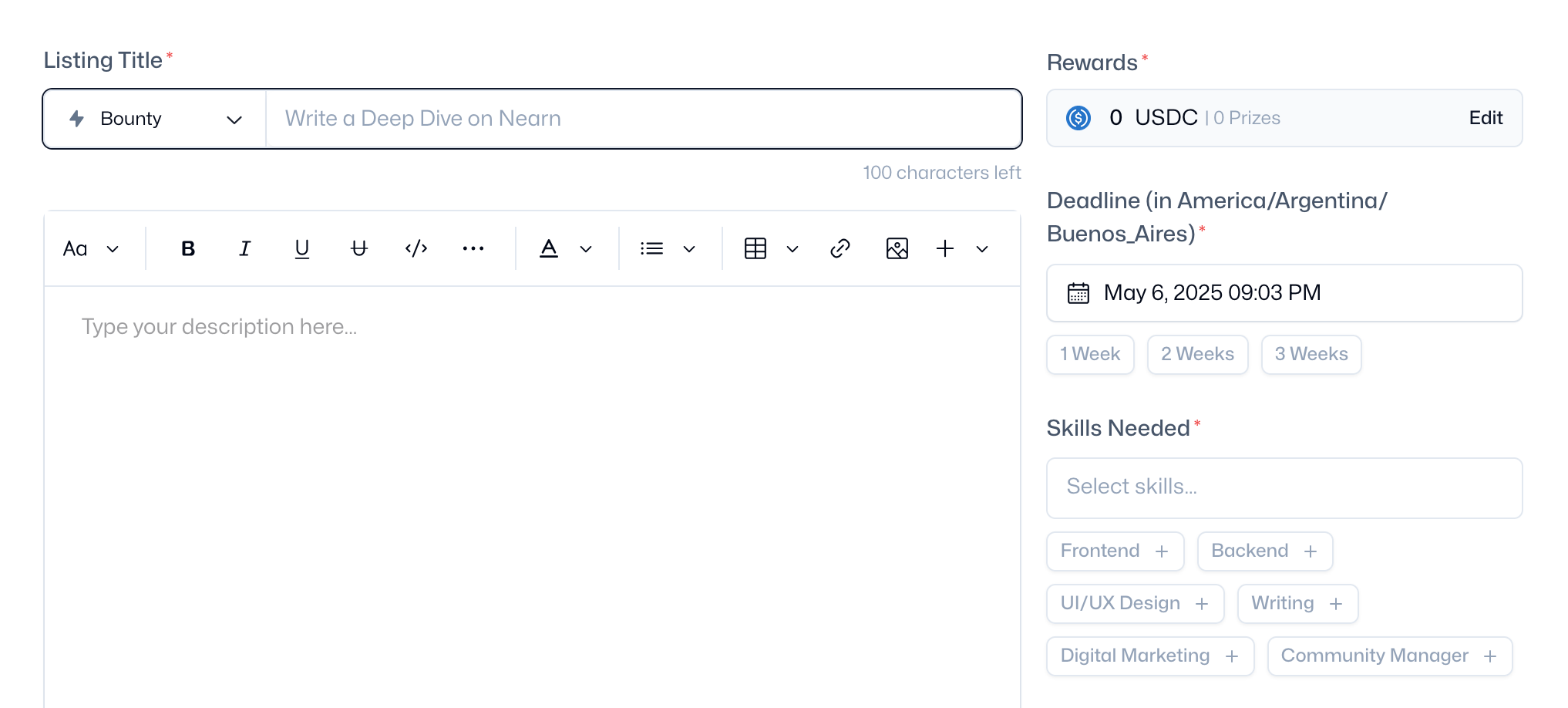
Task: Insert an image into description
Action: 897,248
